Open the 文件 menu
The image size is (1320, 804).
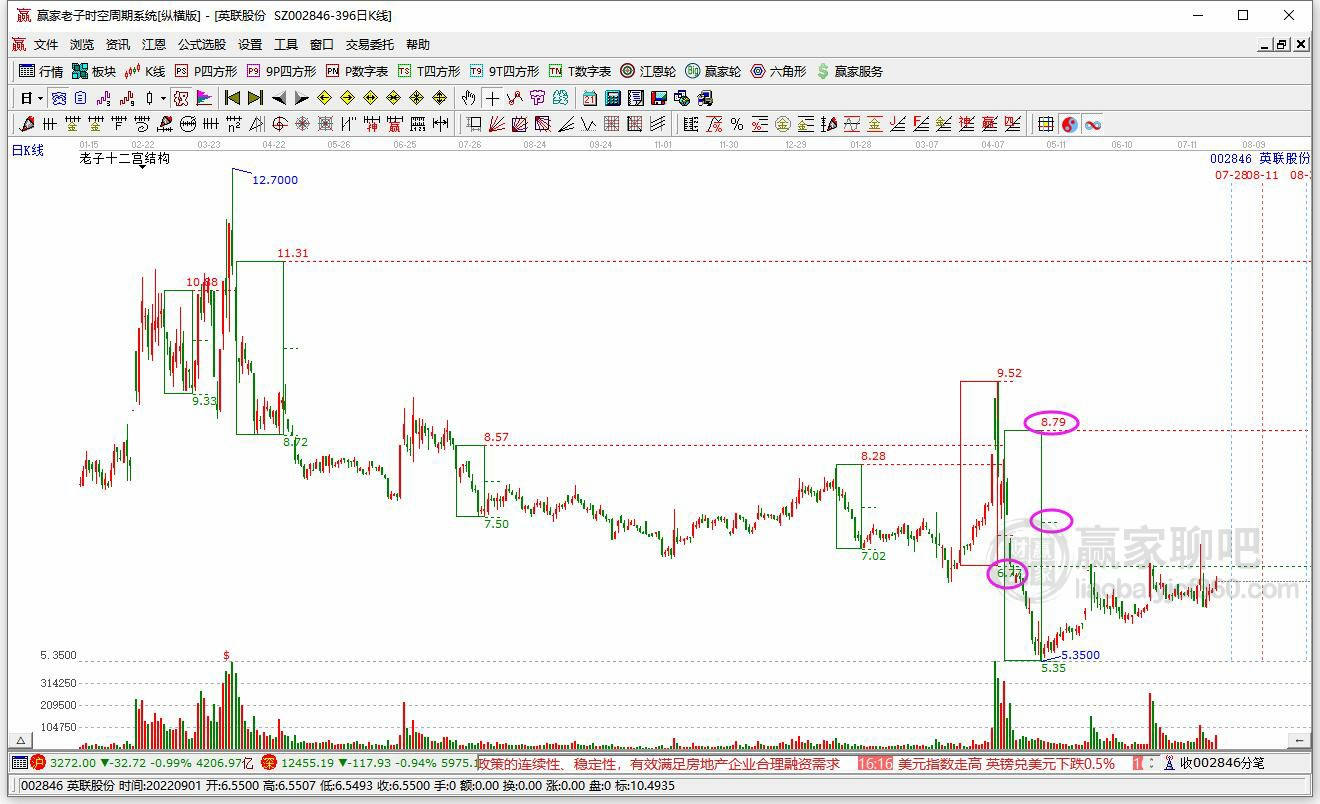point(46,44)
